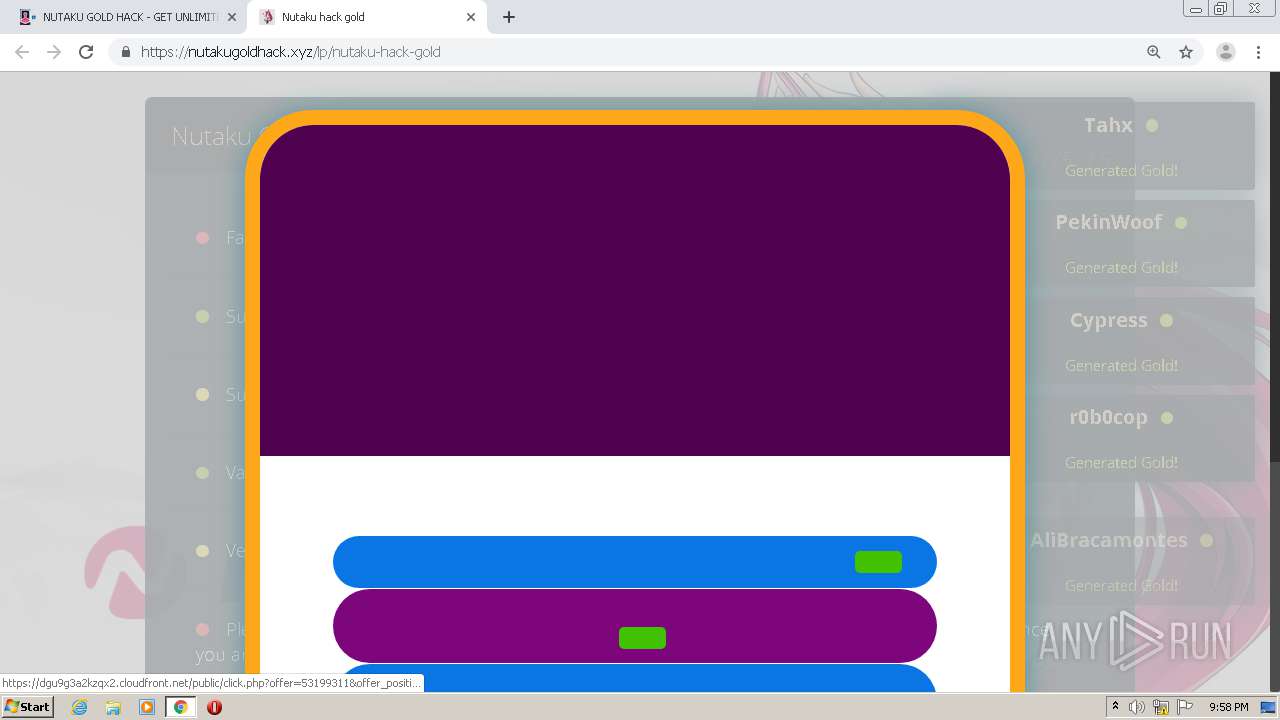This screenshot has height=720, width=1280.
Task: Open media player from taskbar
Action: pyautogui.click(x=147, y=707)
